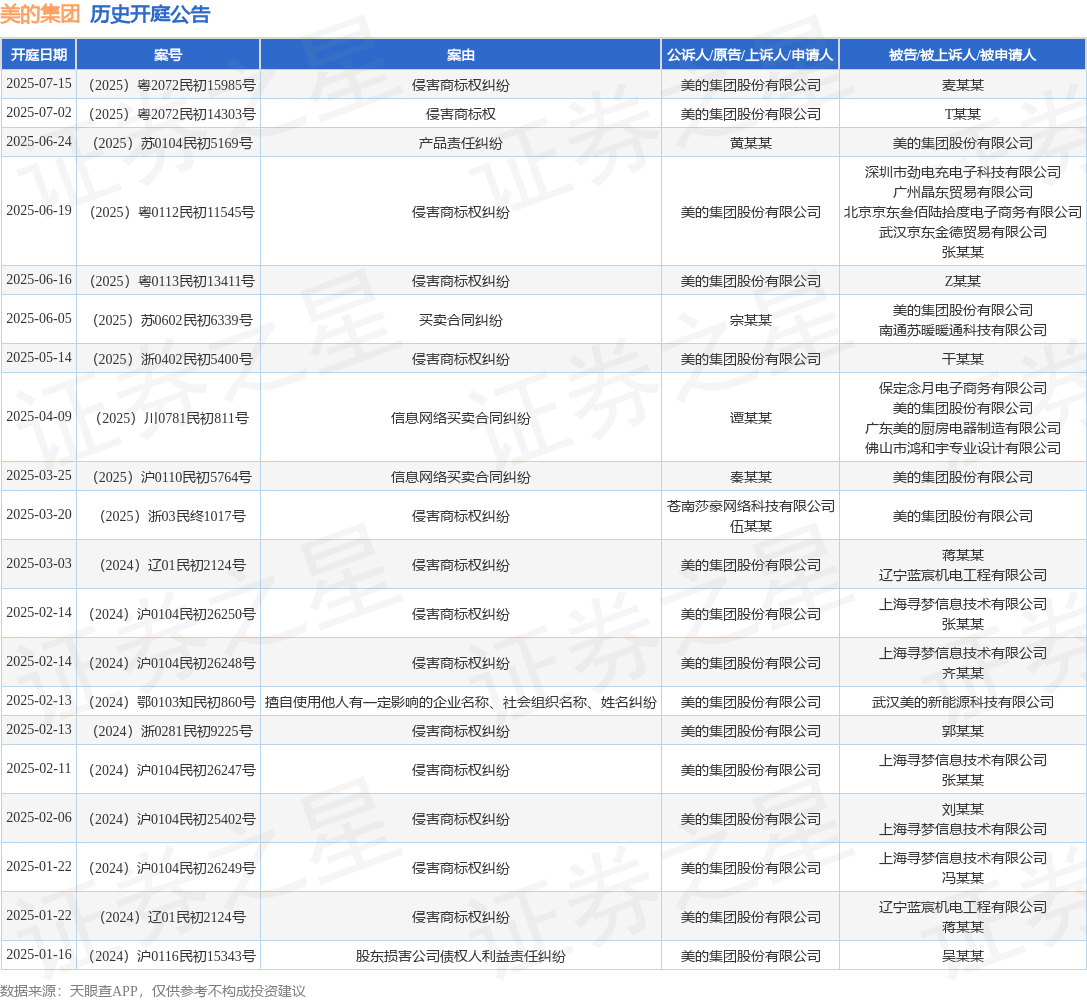Screen dimensions: 1087x1000
Task: Select case number 沪0104民初26249号
Action: pos(172,868)
